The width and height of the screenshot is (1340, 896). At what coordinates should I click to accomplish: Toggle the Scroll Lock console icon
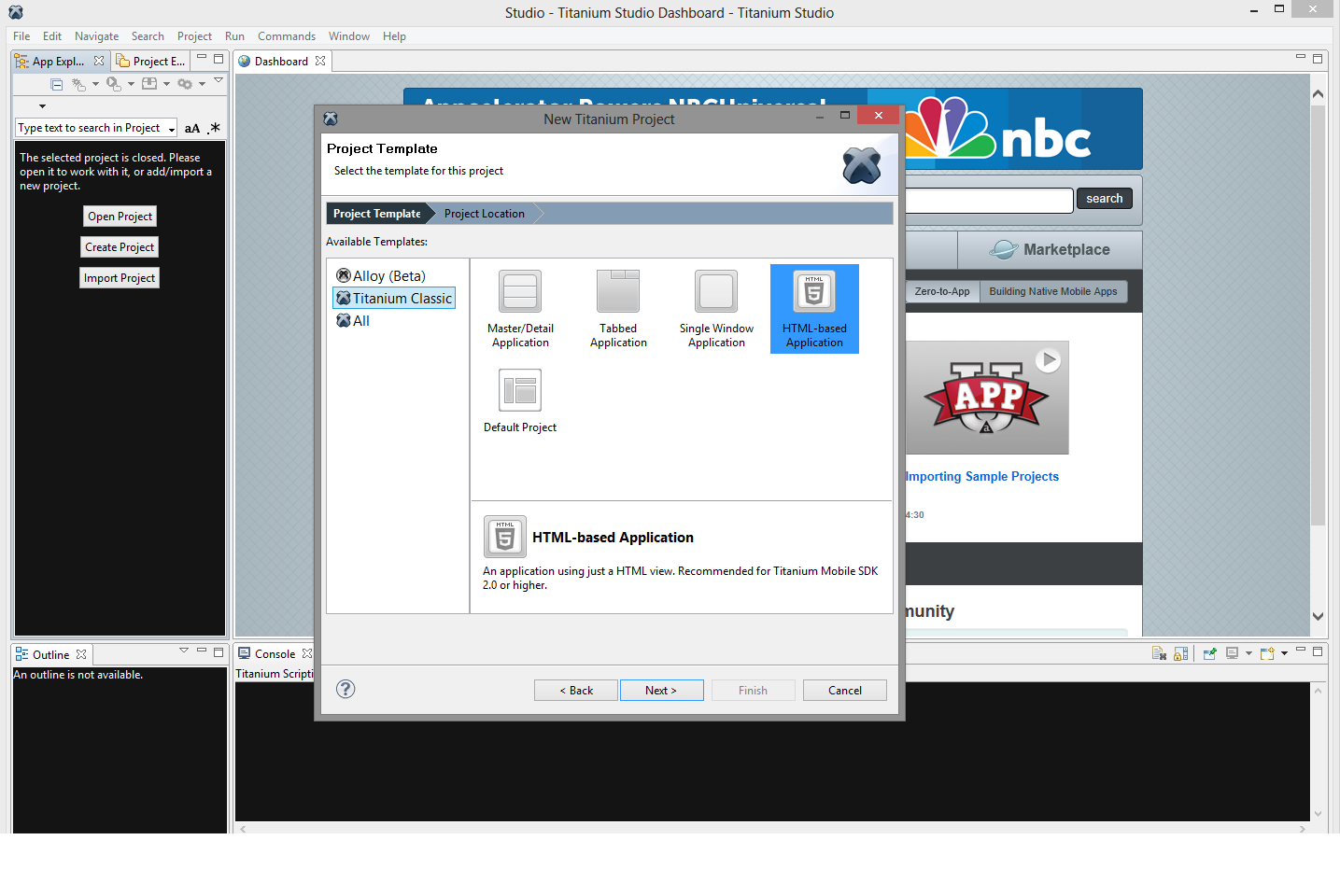pyautogui.click(x=1180, y=653)
